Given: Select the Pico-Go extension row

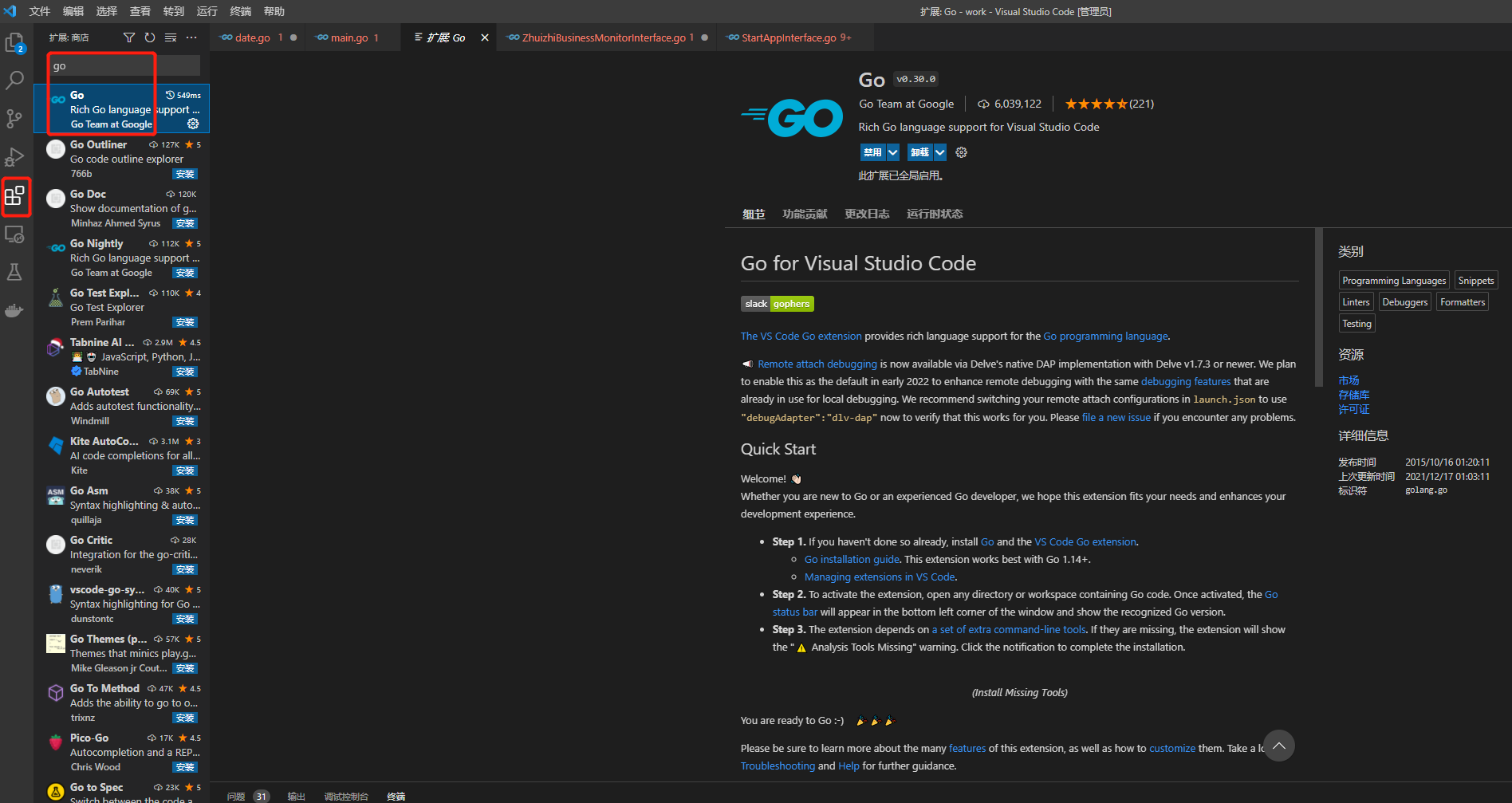Looking at the screenshot, I should point(121,752).
